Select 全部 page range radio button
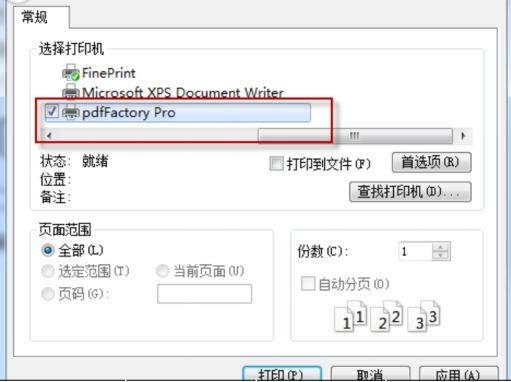This screenshot has height=382, width=511. pos(48,250)
